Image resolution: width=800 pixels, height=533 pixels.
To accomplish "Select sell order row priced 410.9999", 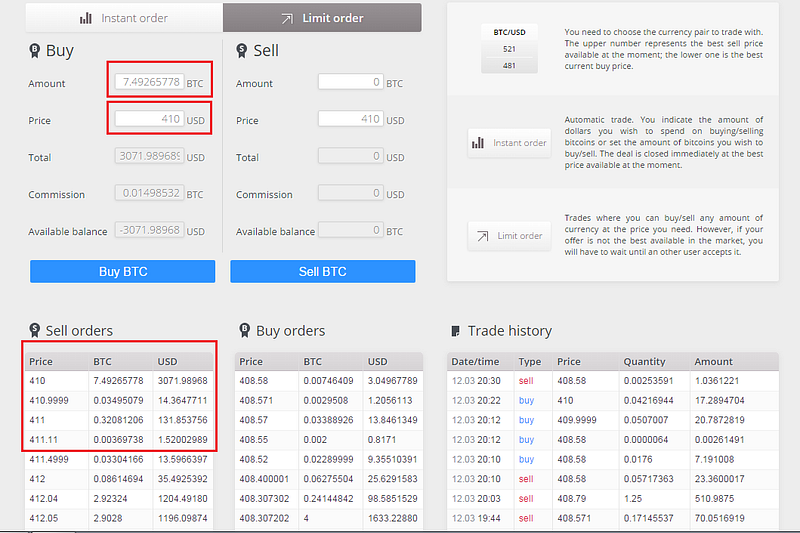I will 119,400.
